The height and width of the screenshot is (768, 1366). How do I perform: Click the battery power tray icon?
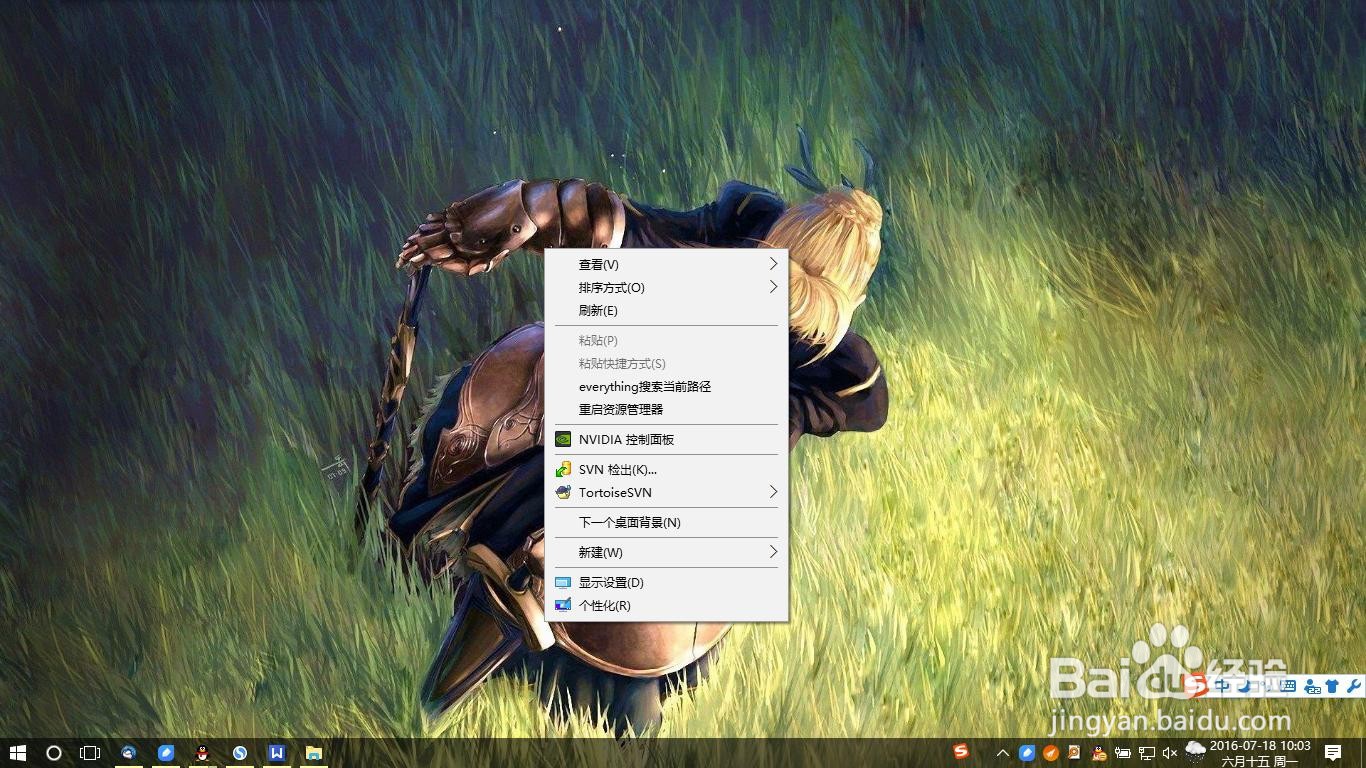[x=1123, y=753]
